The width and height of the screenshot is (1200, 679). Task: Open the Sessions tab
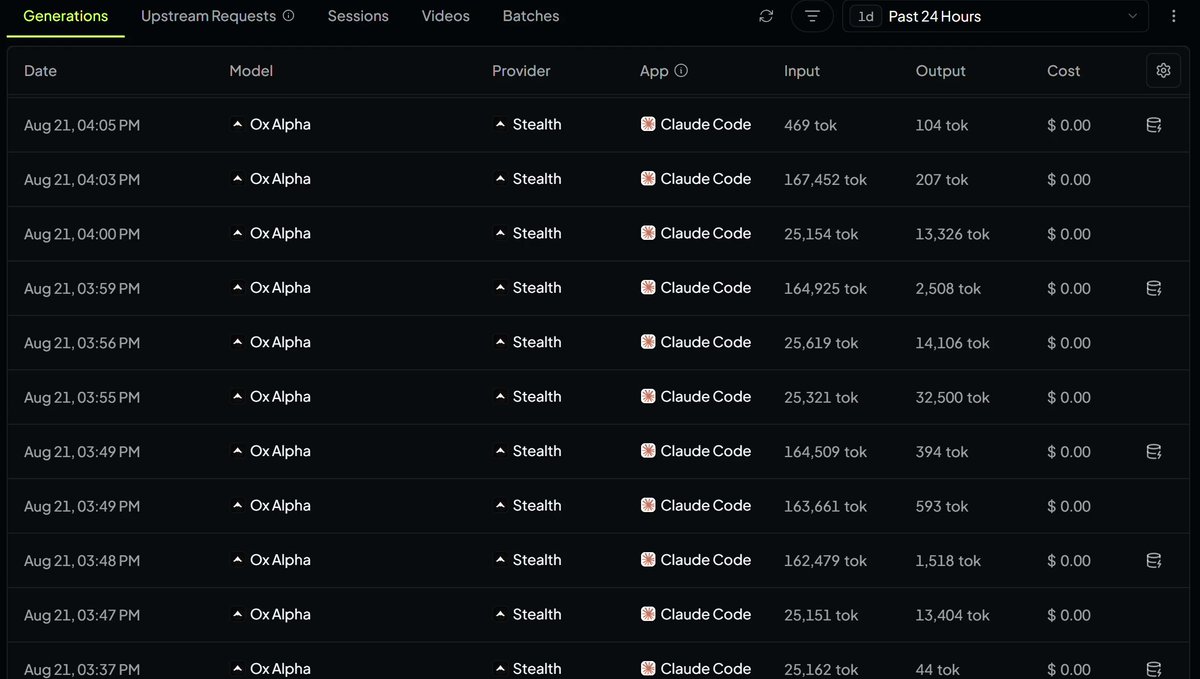point(358,16)
